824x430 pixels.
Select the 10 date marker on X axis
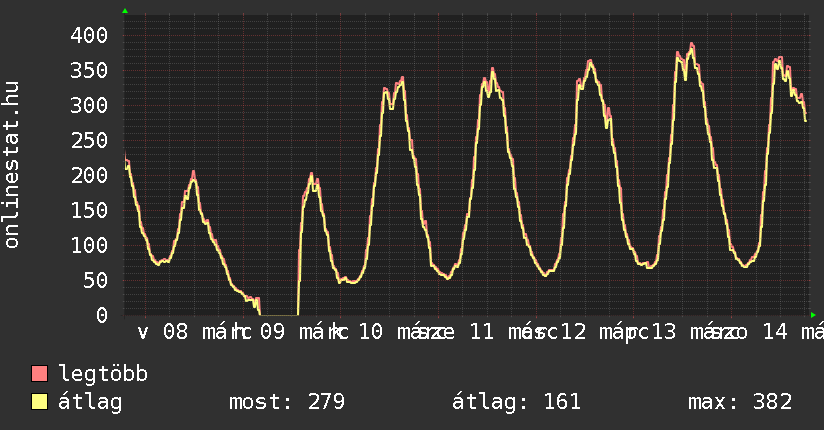[370, 332]
